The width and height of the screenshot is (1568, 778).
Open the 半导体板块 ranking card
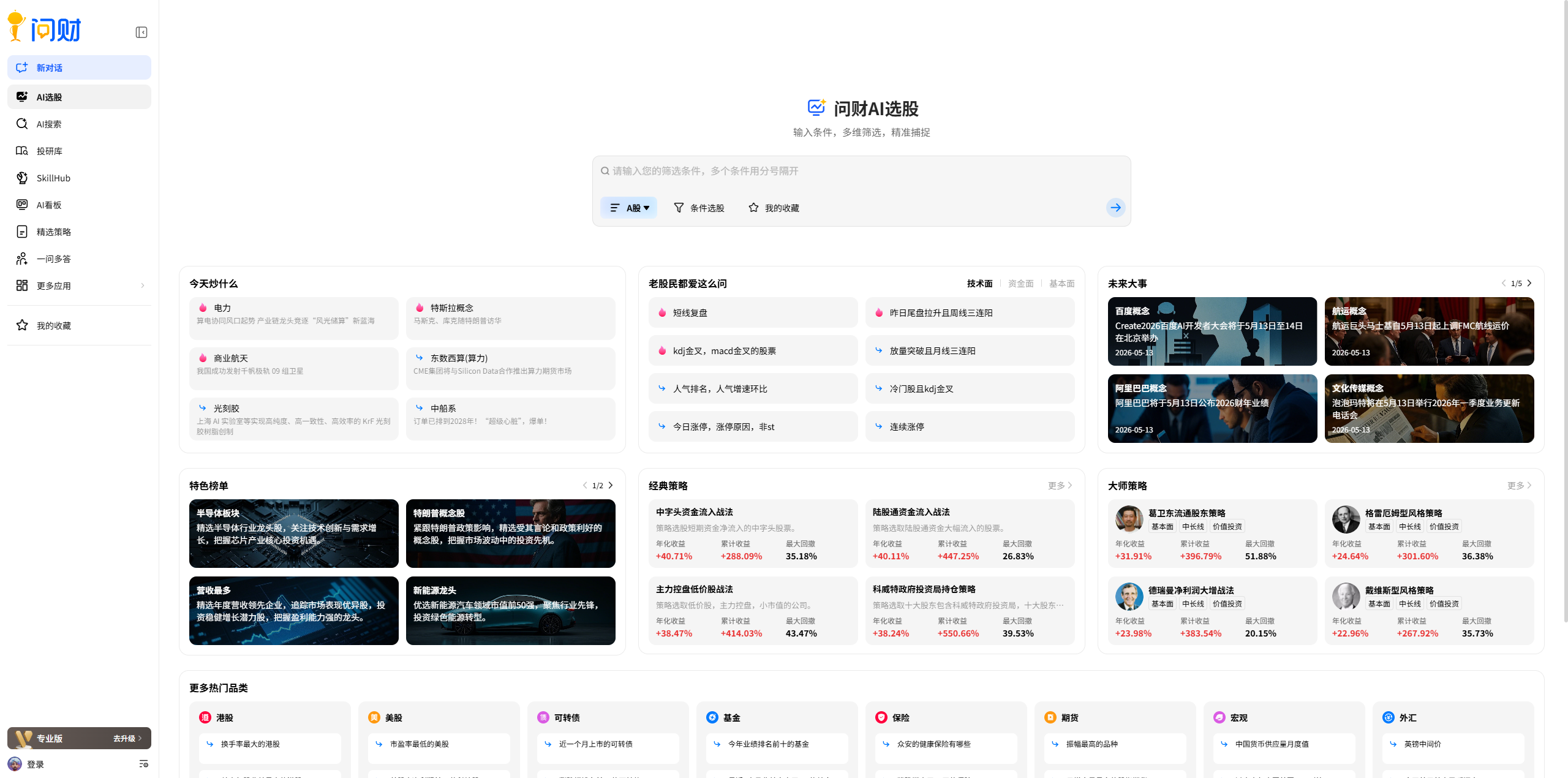click(294, 534)
